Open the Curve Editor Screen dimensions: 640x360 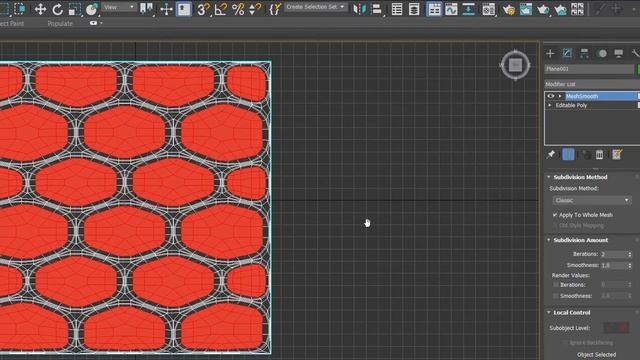(451, 9)
